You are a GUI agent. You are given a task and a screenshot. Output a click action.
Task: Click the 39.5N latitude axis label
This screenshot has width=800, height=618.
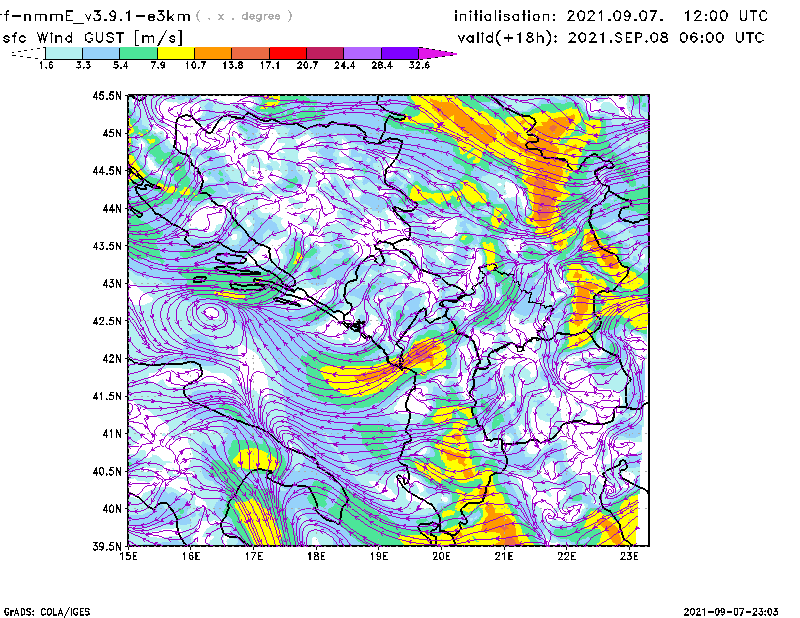pyautogui.click(x=107, y=547)
